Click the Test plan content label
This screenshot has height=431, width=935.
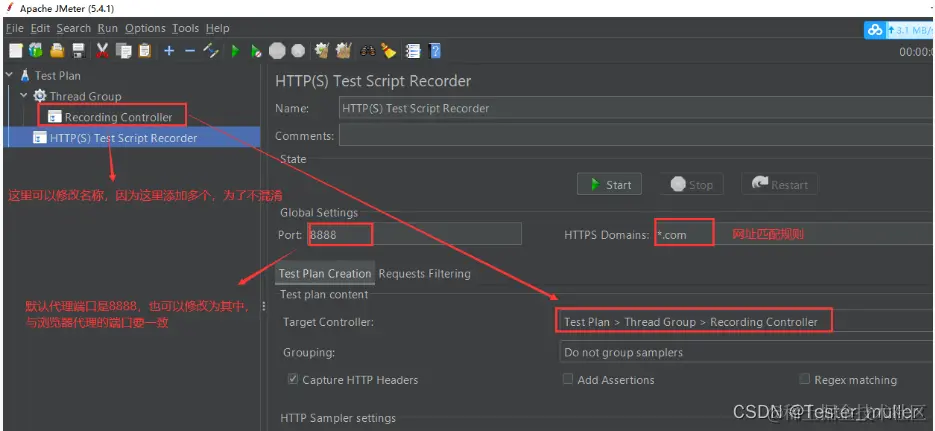point(324,294)
